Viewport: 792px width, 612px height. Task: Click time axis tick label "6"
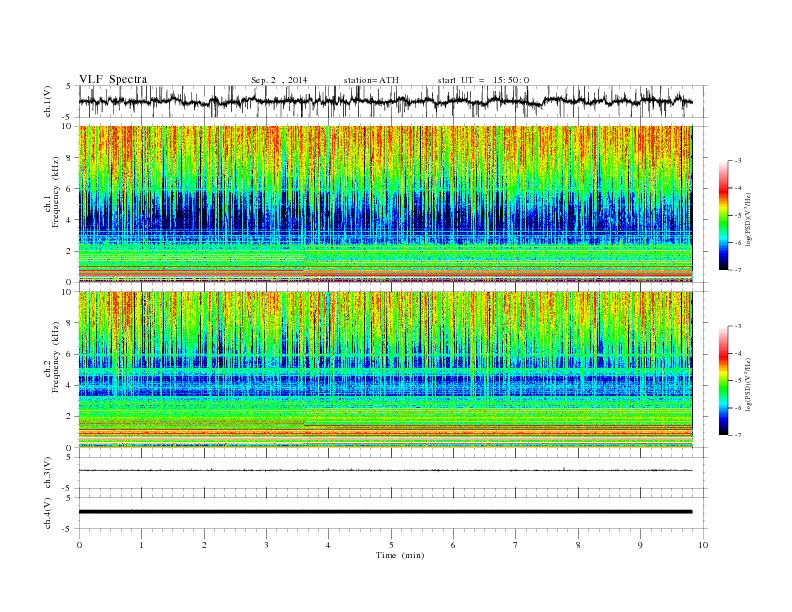[x=454, y=545]
